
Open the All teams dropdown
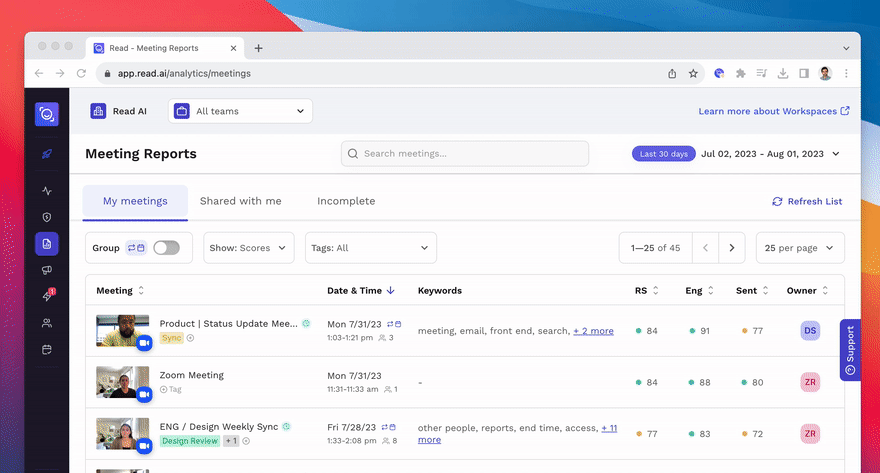click(240, 111)
